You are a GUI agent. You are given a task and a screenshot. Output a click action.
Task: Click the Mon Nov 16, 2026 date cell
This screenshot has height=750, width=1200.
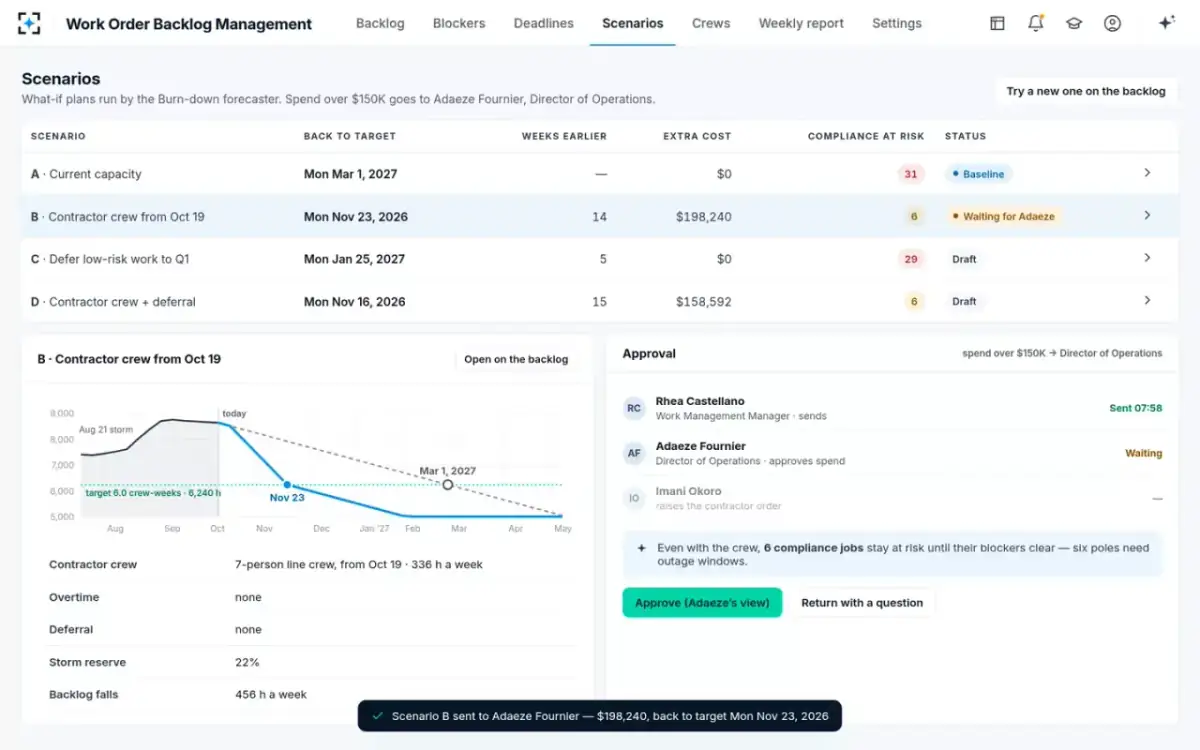[x=355, y=301]
